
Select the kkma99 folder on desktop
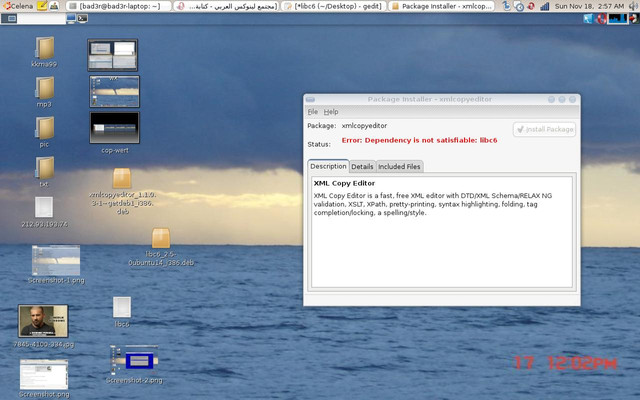pyautogui.click(x=44, y=52)
